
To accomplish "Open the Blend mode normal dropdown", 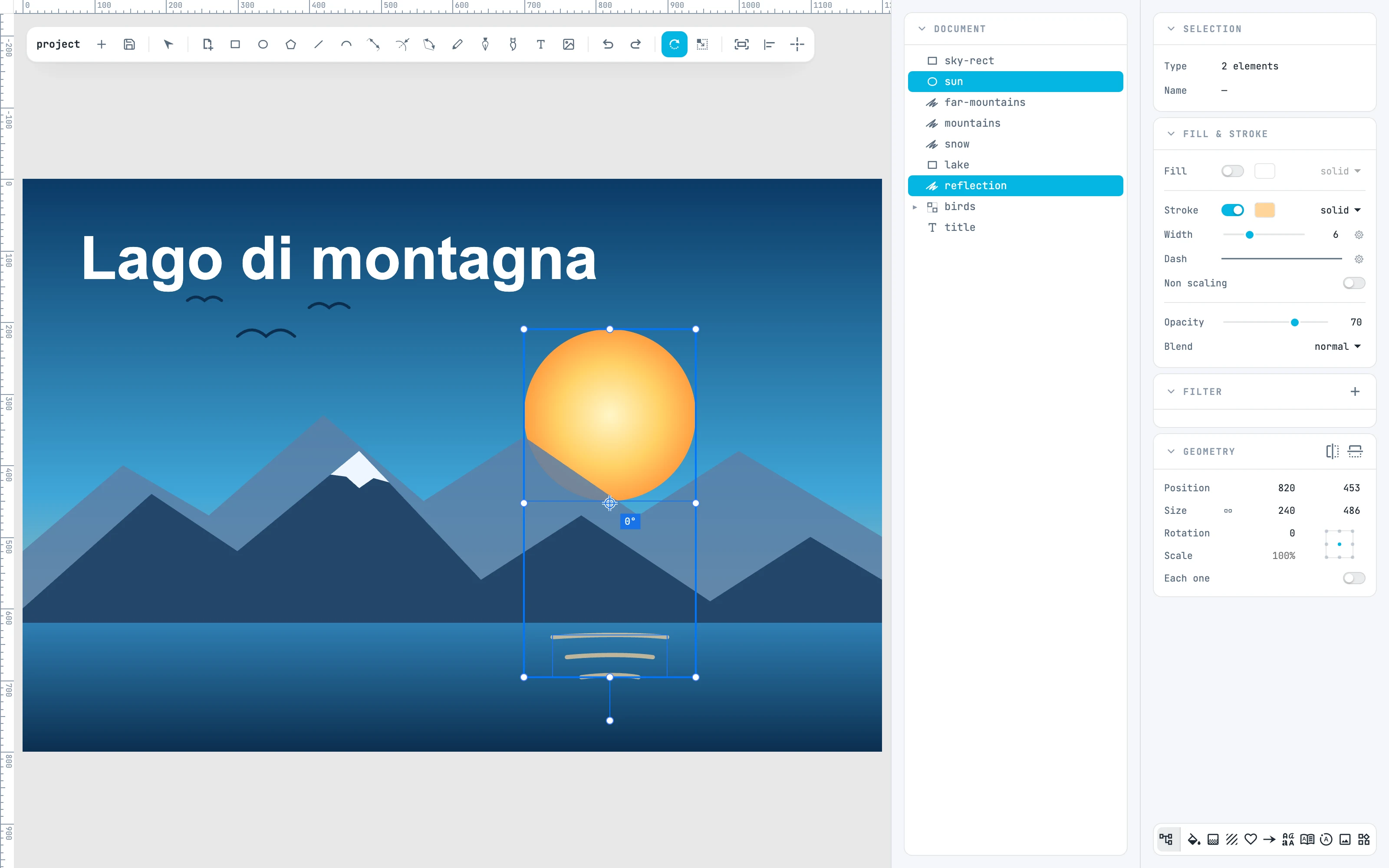I will 1337,346.
